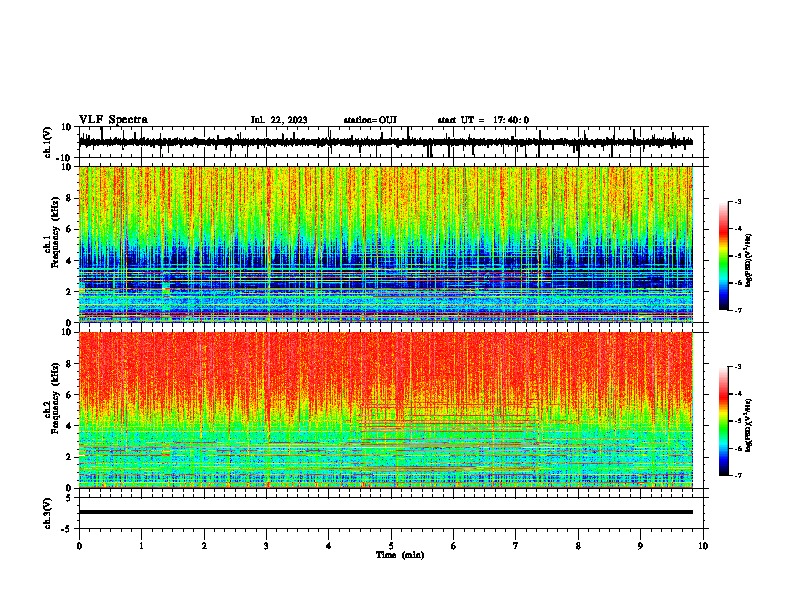Click the ch.1 spectrogram color scale bar
Viewport: 792px width, 612px height.
click(x=724, y=256)
